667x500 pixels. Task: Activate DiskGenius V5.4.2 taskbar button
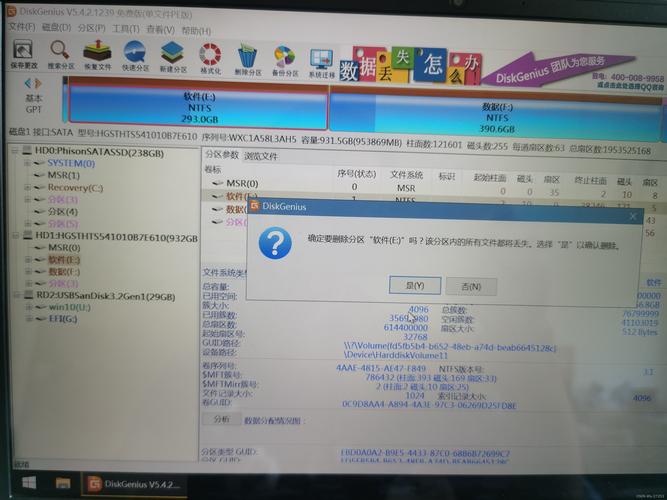tap(134, 484)
